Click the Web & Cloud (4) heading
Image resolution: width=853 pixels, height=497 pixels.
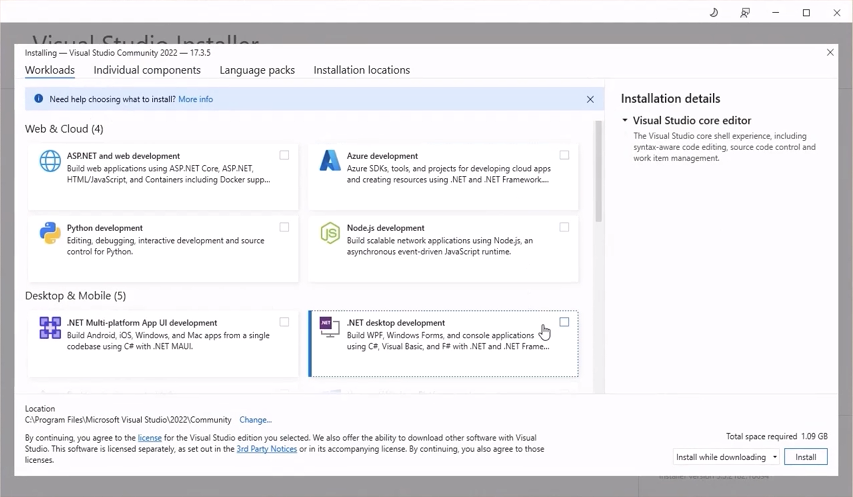click(x=64, y=129)
